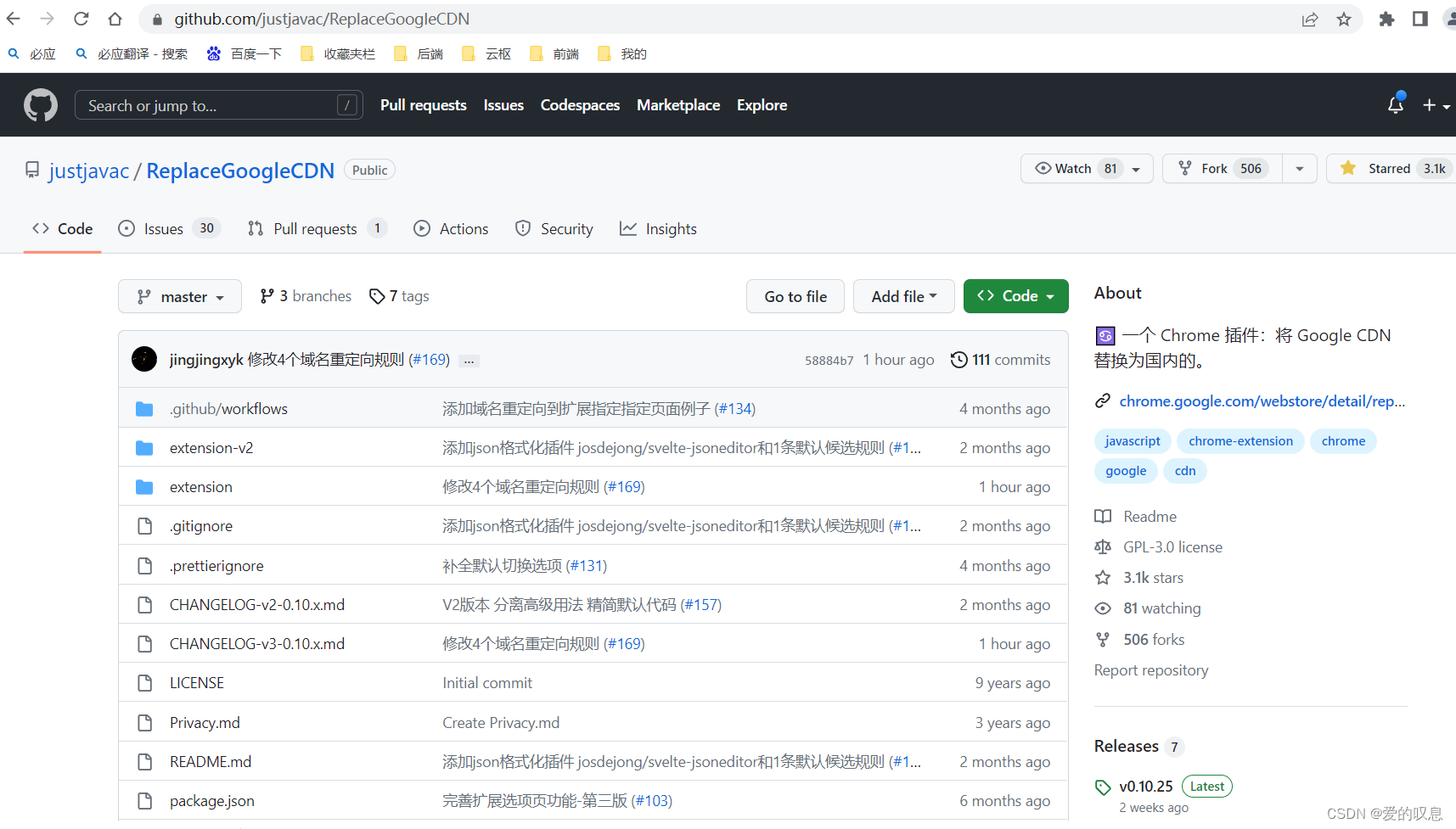Switch to the Issues tab

pos(170,228)
